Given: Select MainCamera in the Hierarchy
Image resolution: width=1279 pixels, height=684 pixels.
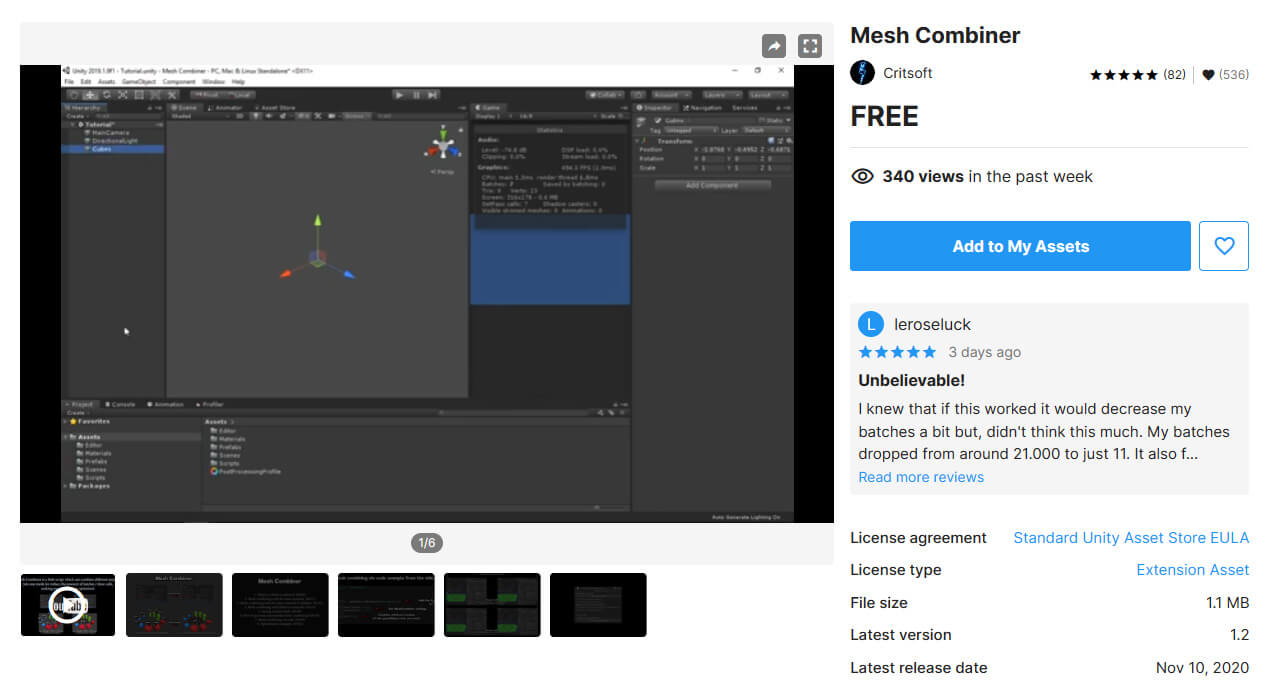Looking at the screenshot, I should point(112,133).
